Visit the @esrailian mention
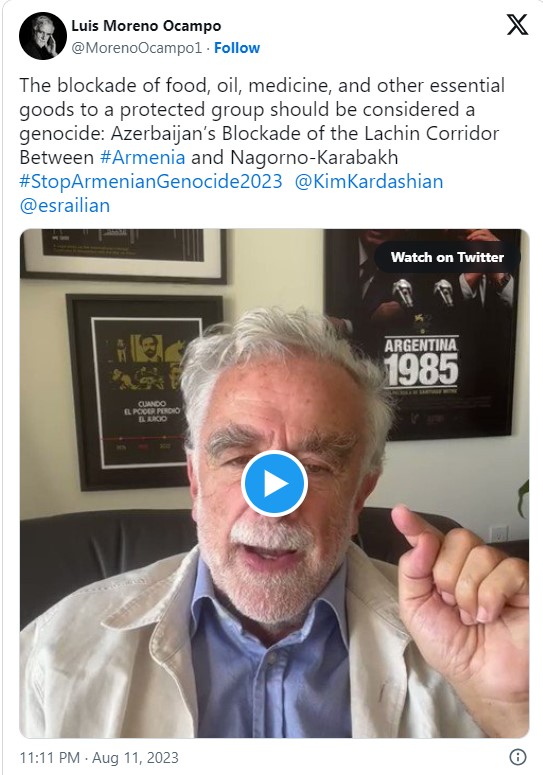 65,205
